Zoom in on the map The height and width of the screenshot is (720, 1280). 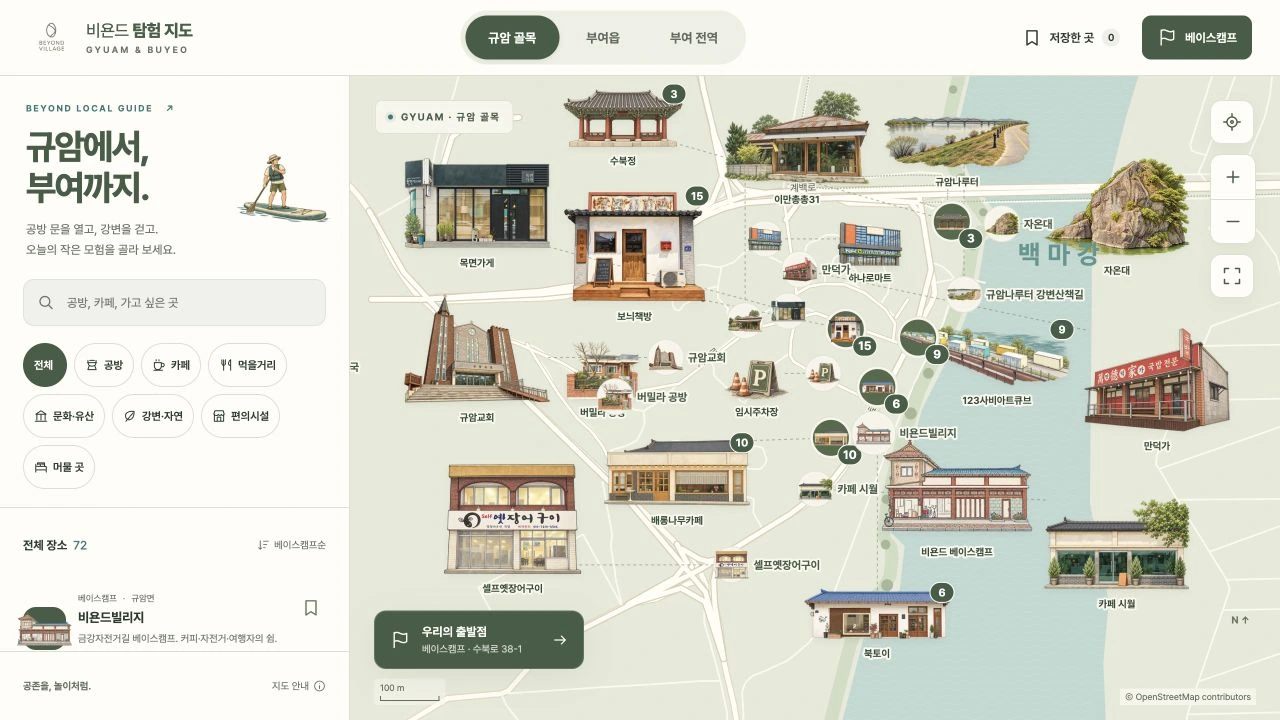tap(1232, 177)
